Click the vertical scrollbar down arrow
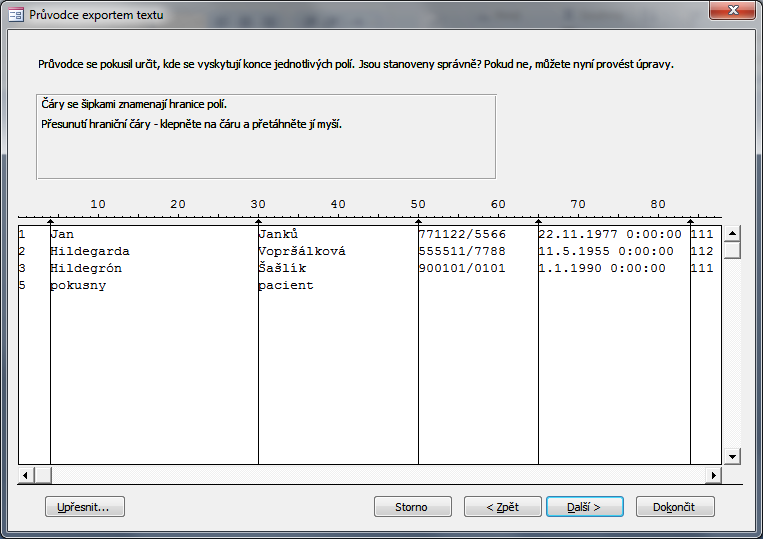 (x=732, y=456)
